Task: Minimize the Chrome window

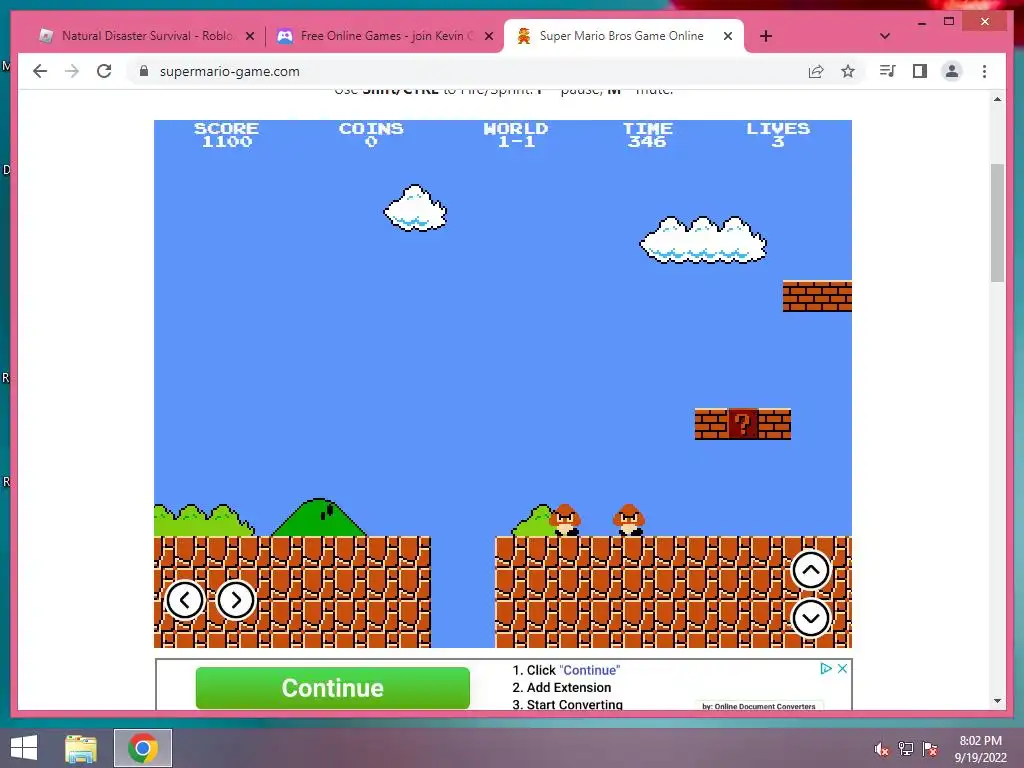Action: coord(921,22)
